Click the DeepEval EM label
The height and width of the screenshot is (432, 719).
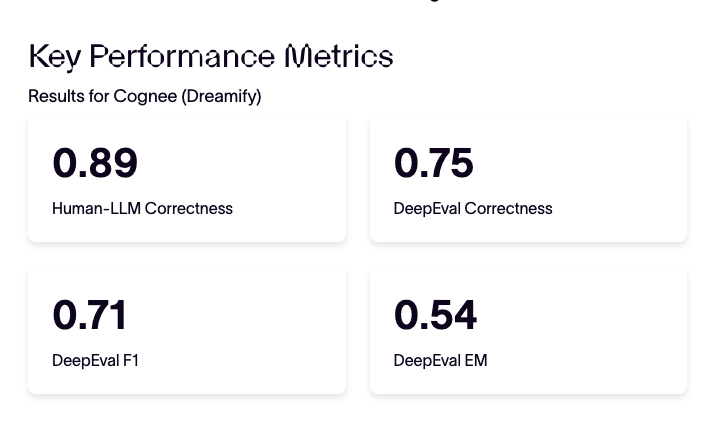click(x=440, y=360)
